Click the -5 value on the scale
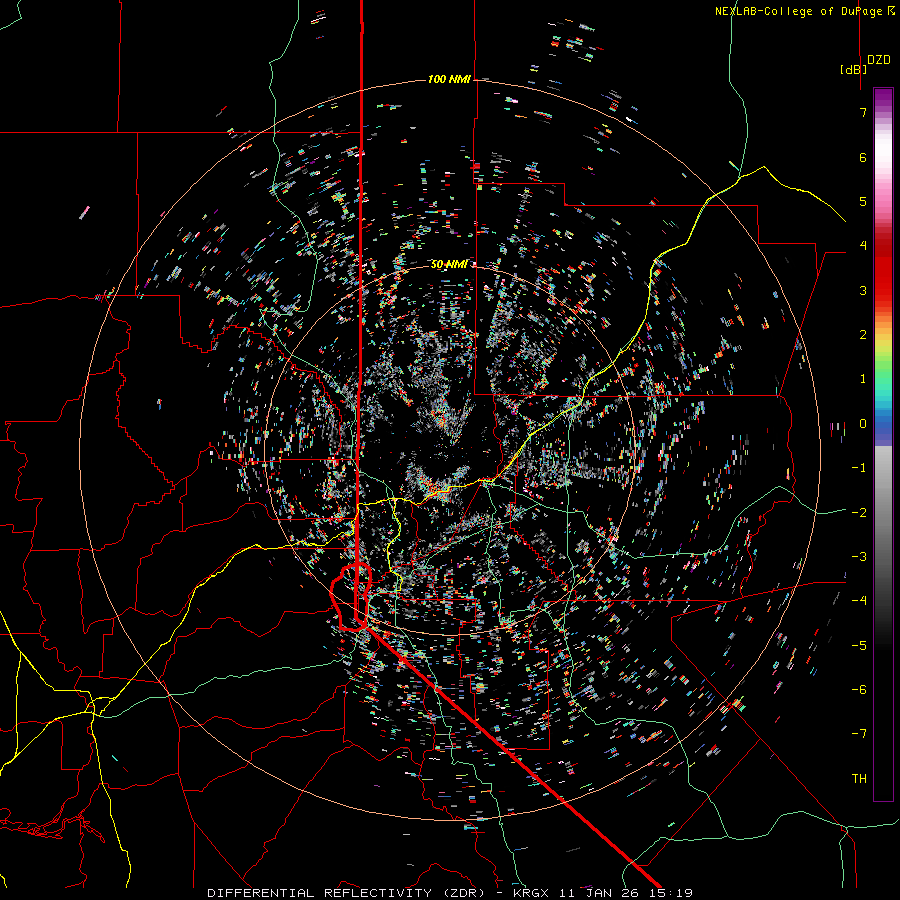Screen dimensions: 900x900 click(x=859, y=646)
